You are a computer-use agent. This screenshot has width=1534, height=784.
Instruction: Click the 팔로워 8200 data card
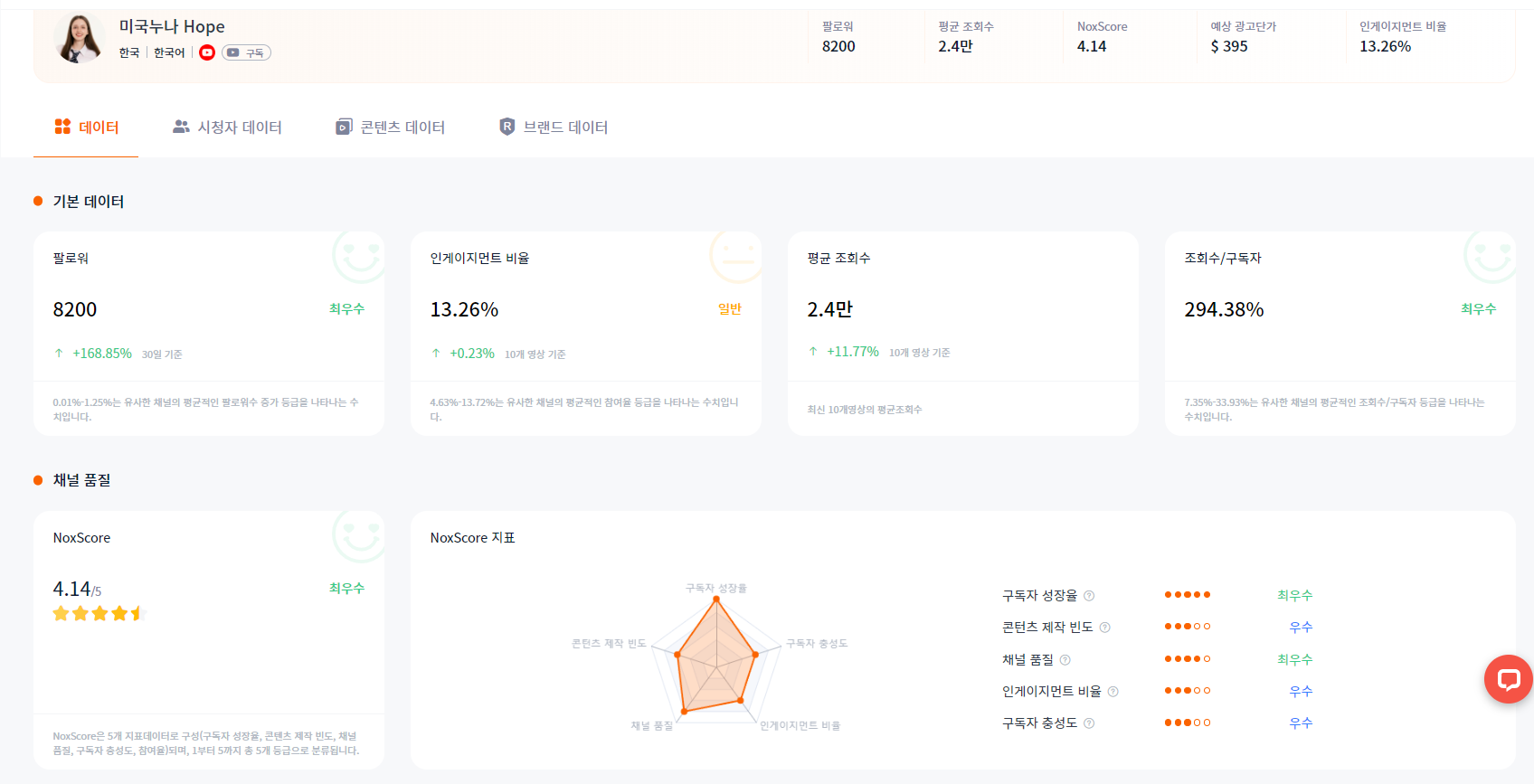click(x=209, y=334)
